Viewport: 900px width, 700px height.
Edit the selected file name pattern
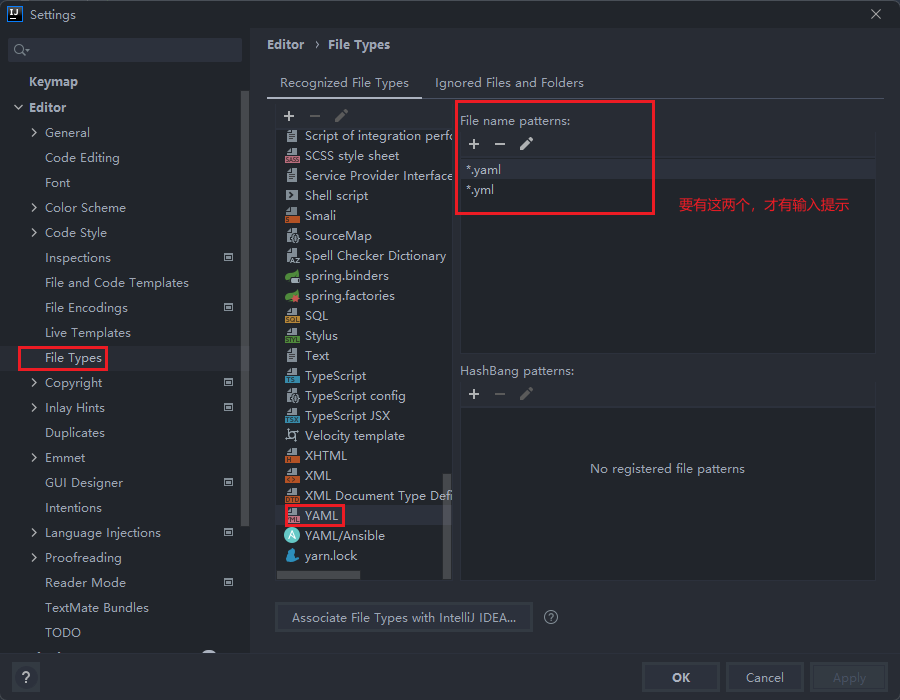(x=526, y=144)
